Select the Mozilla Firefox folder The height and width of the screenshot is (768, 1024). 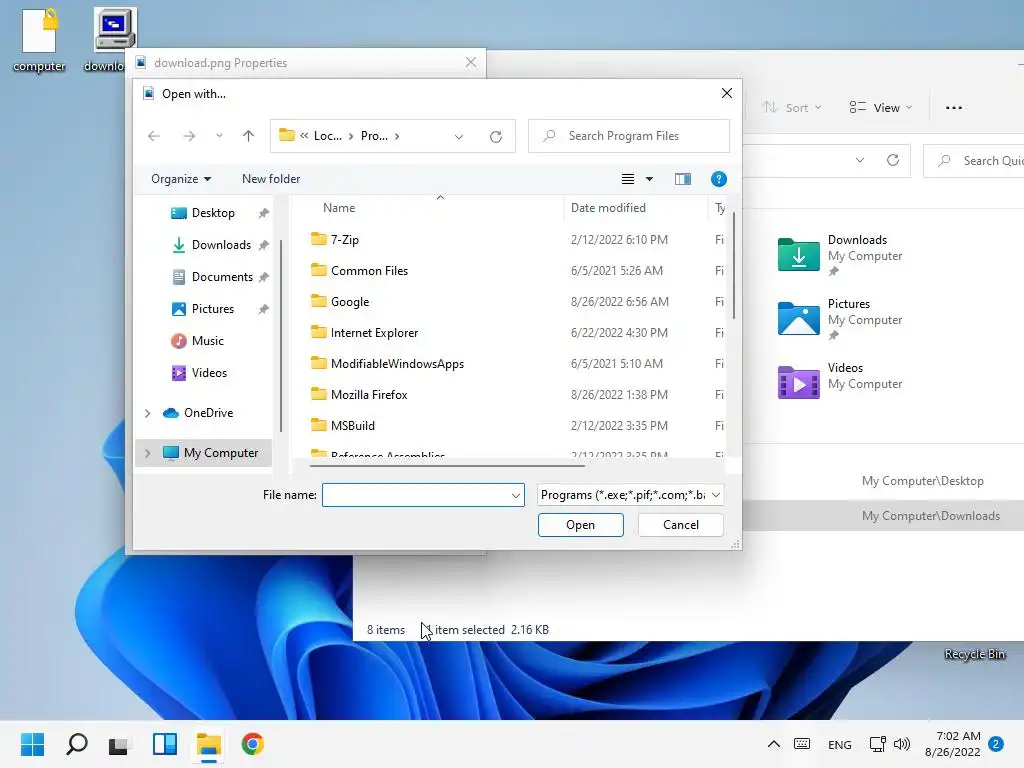[369, 394]
